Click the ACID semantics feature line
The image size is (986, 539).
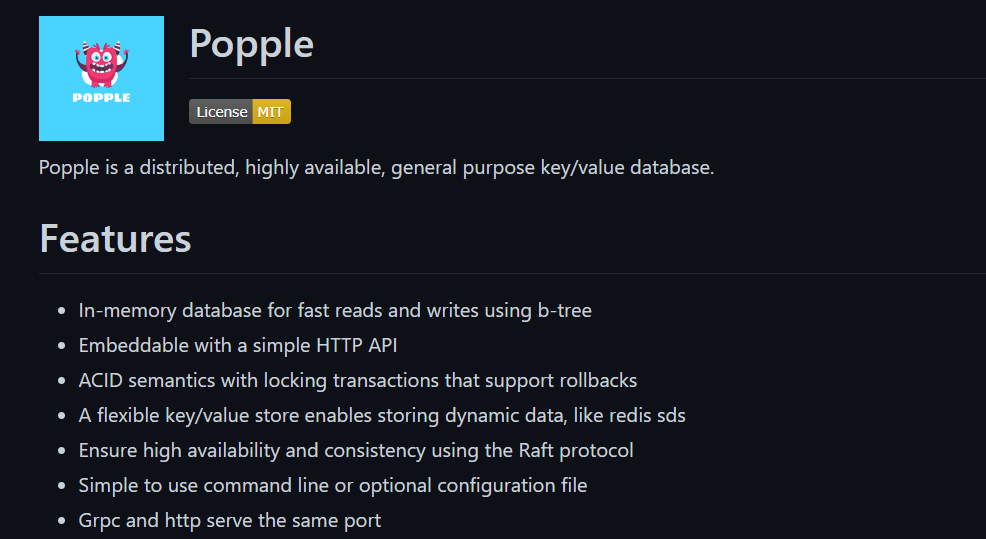[x=358, y=381]
